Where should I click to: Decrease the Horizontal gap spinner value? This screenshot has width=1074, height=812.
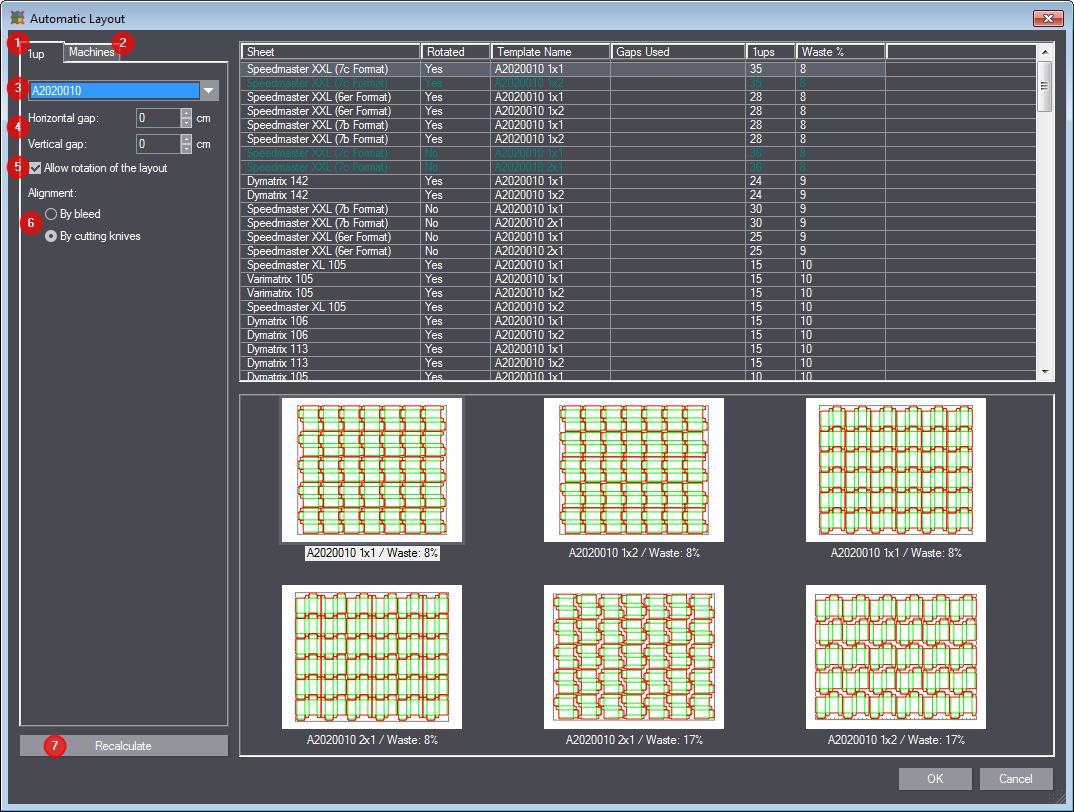pos(186,123)
